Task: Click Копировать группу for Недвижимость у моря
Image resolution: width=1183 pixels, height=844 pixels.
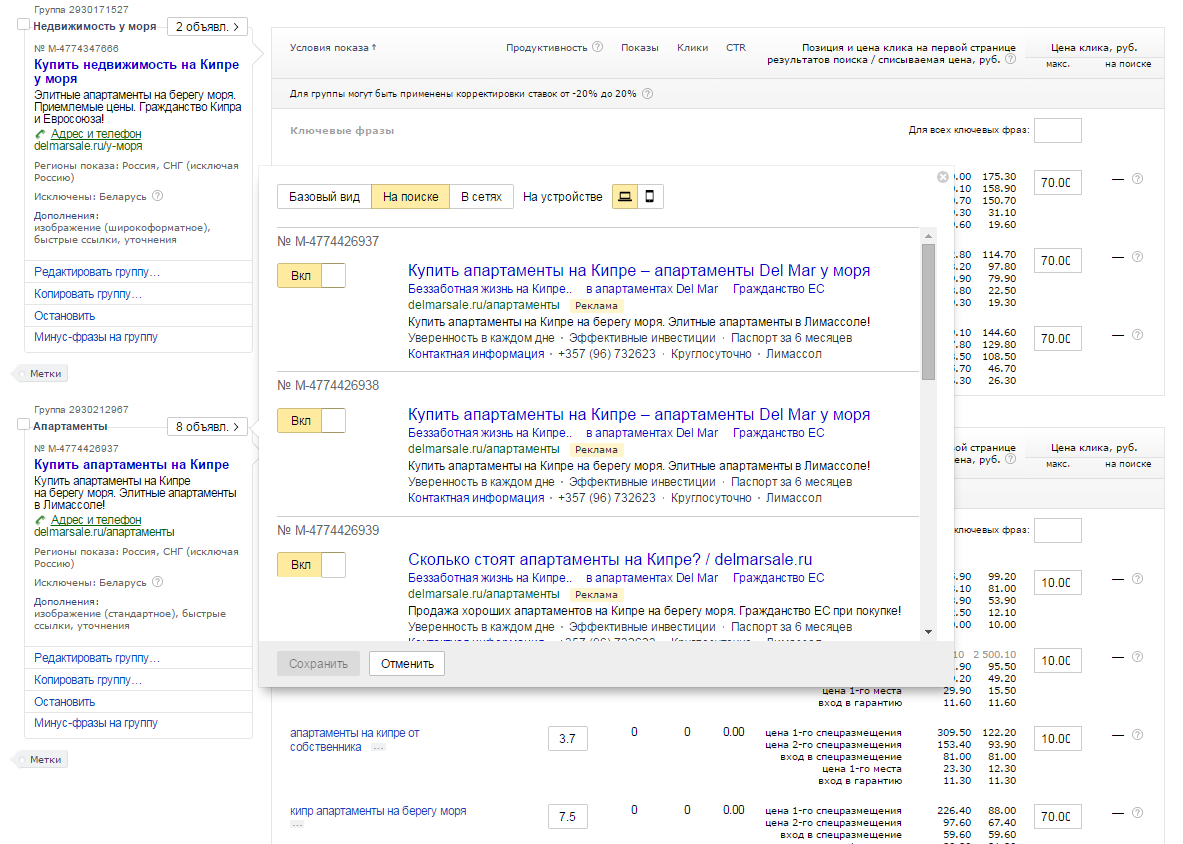Action: click(88, 294)
